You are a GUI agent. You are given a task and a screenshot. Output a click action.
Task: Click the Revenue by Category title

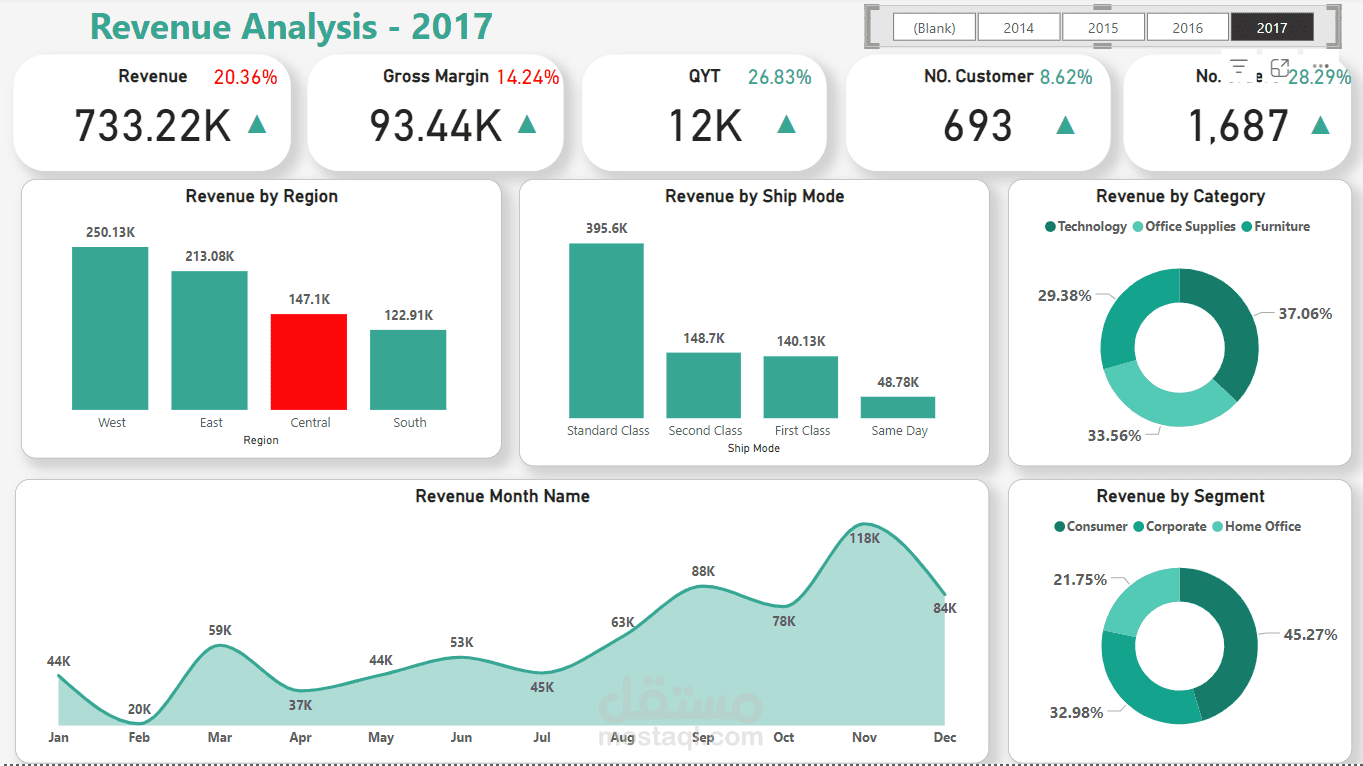click(1181, 197)
